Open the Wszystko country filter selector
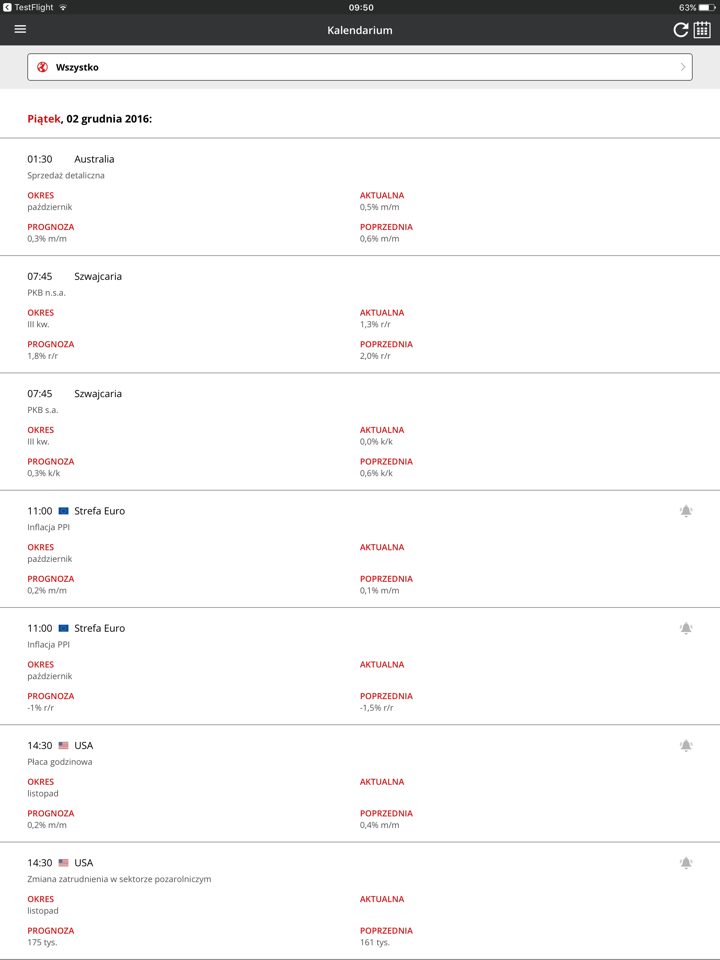The height and width of the screenshot is (960, 720). click(x=360, y=67)
